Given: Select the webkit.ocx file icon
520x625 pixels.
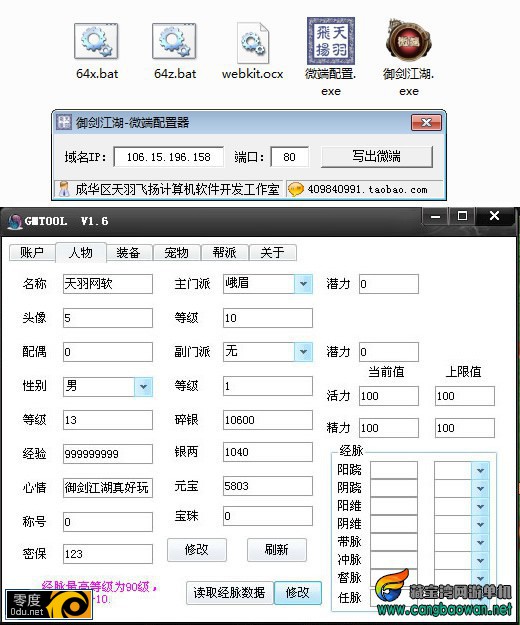Looking at the screenshot, I should click(253, 42).
